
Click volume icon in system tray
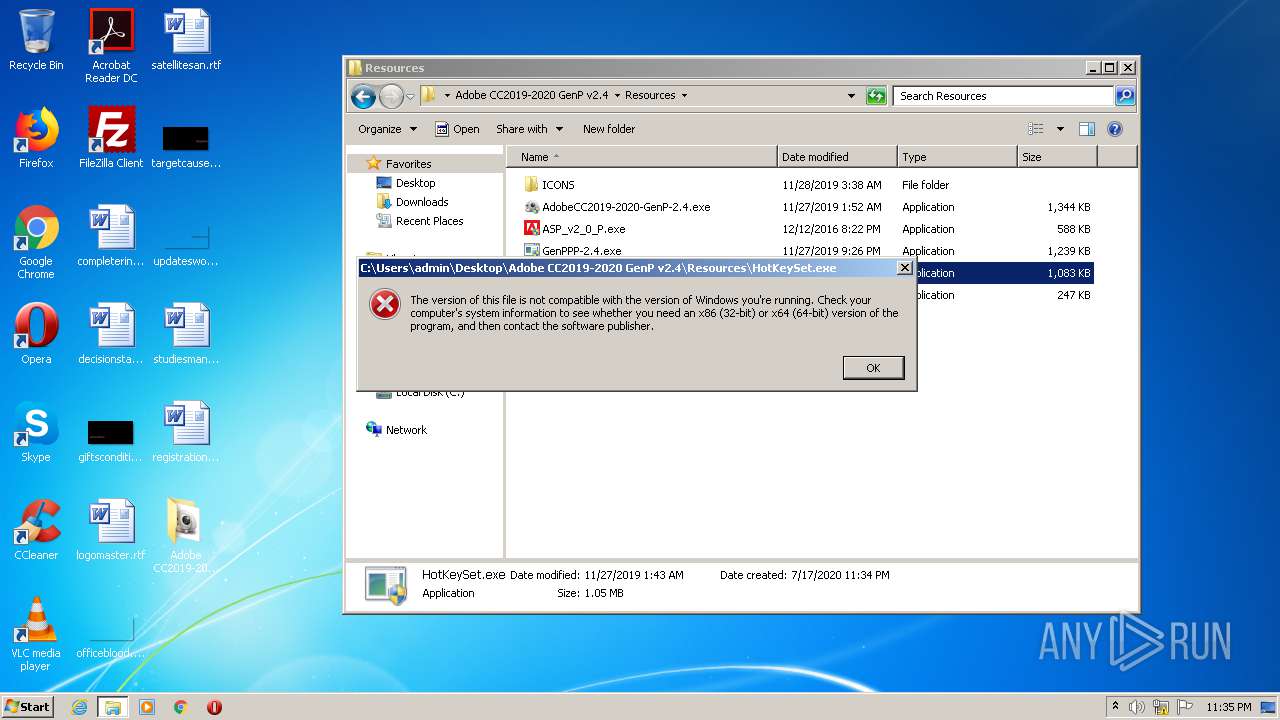coord(1137,707)
